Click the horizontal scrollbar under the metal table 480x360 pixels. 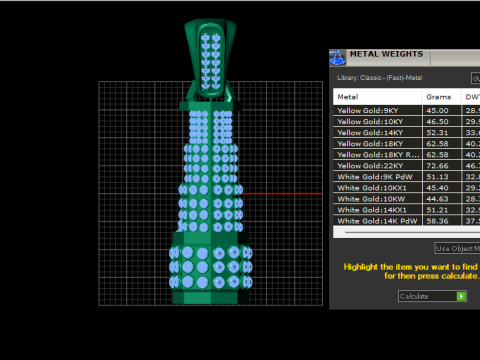406,232
